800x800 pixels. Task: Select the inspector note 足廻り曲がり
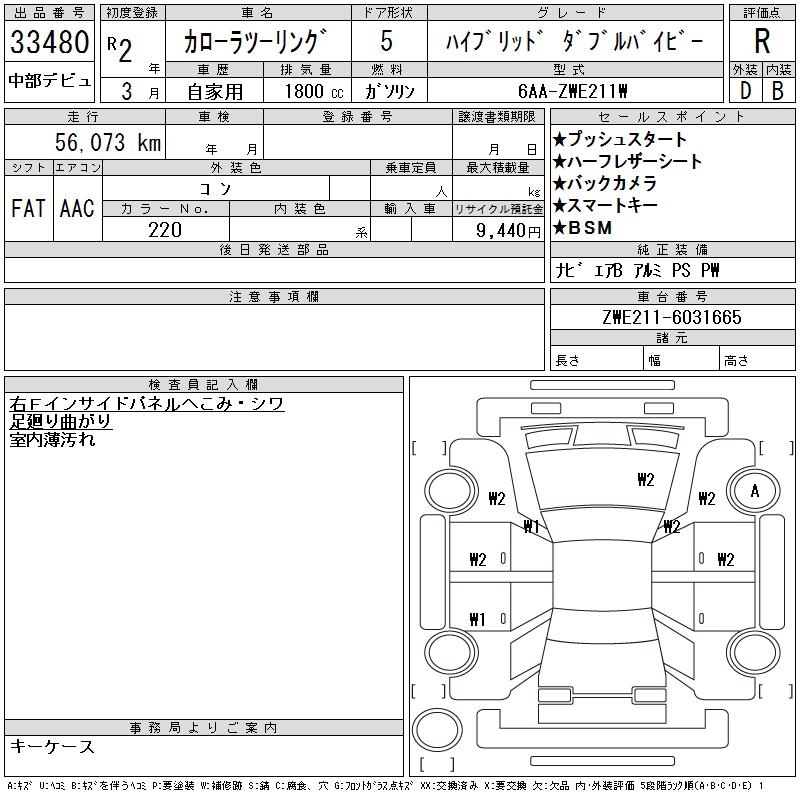[x=60, y=421]
